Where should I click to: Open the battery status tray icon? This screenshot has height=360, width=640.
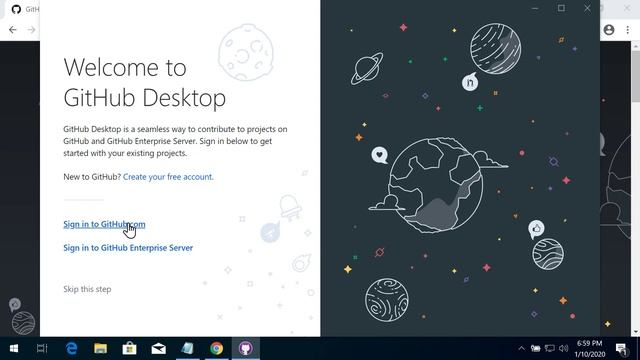pos(536,349)
